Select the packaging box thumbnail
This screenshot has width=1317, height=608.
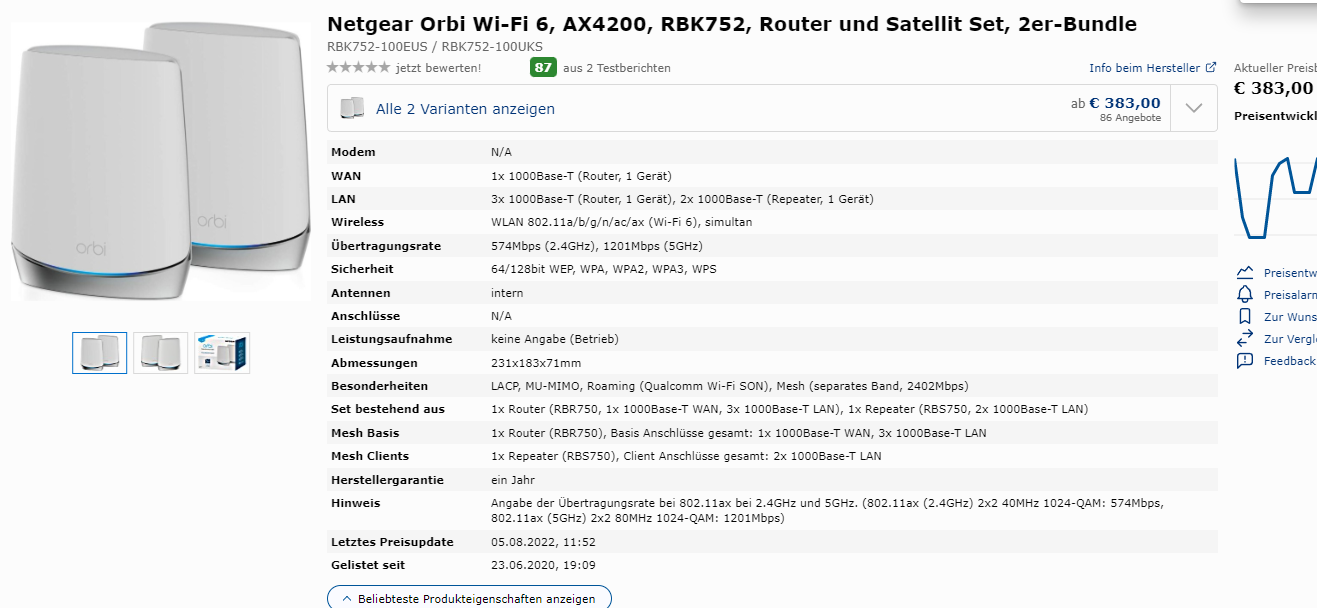tap(222, 353)
